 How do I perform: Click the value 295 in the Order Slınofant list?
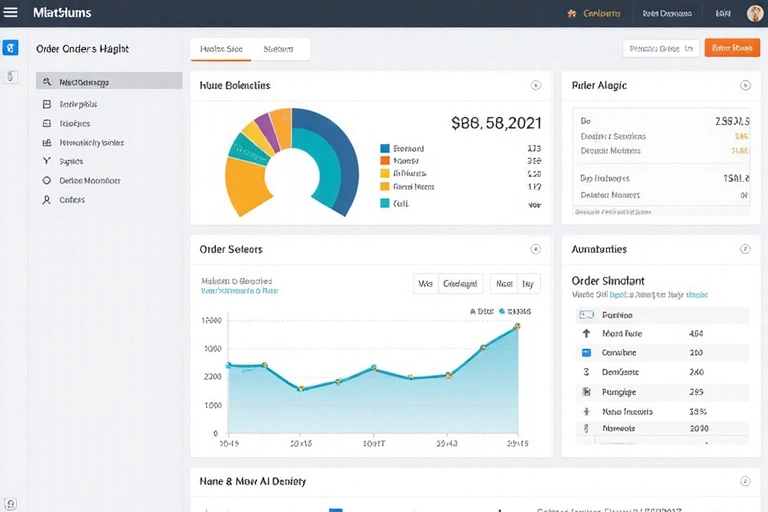pos(696,392)
